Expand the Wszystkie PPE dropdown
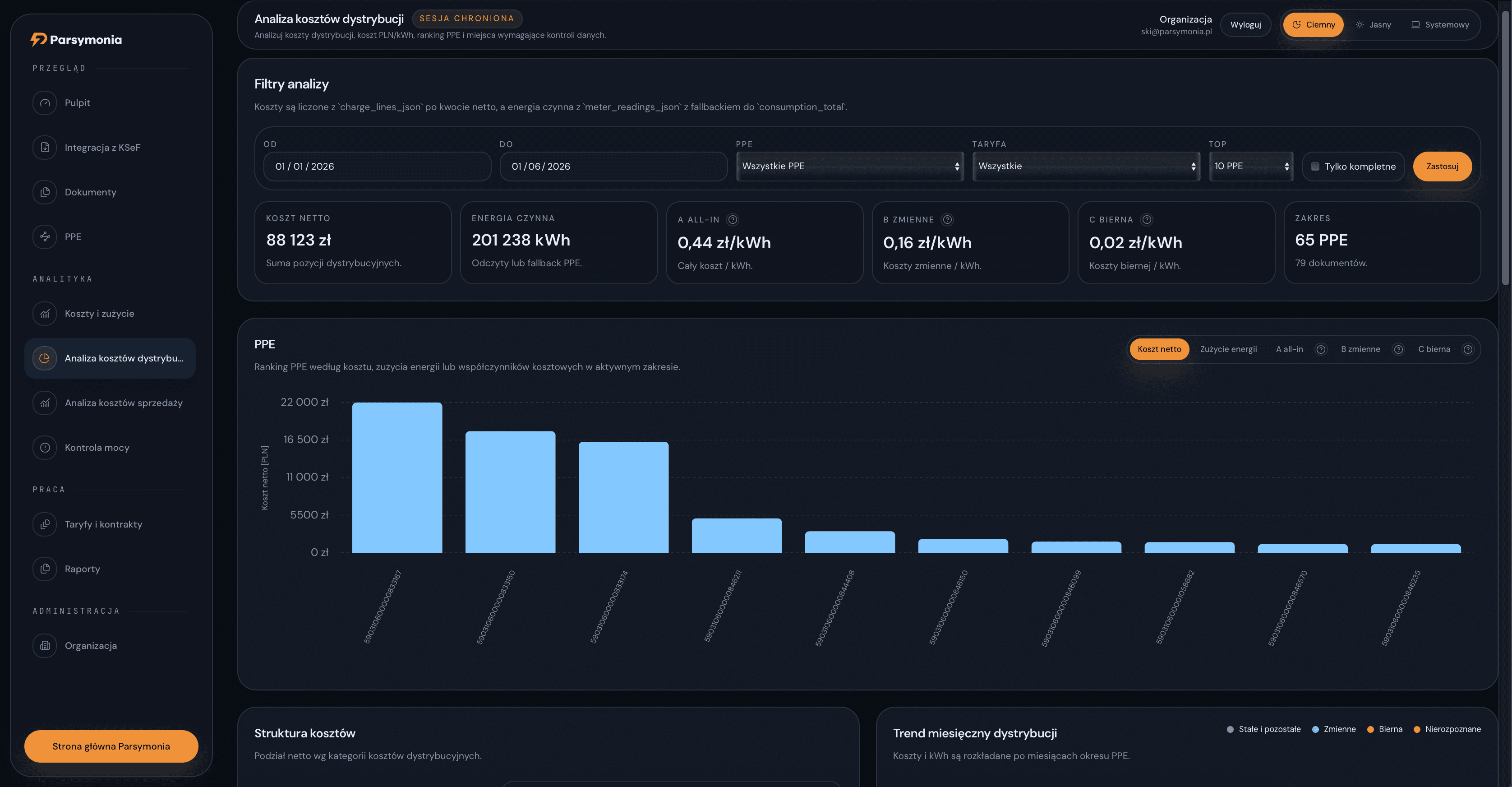This screenshot has height=787, width=1512. 850,166
